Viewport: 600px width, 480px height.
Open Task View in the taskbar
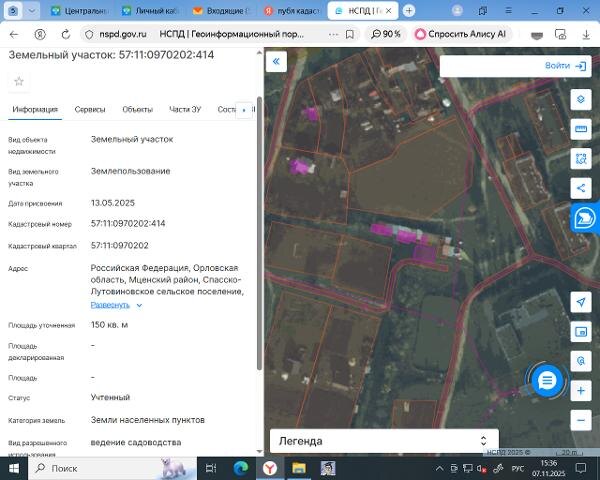point(211,468)
